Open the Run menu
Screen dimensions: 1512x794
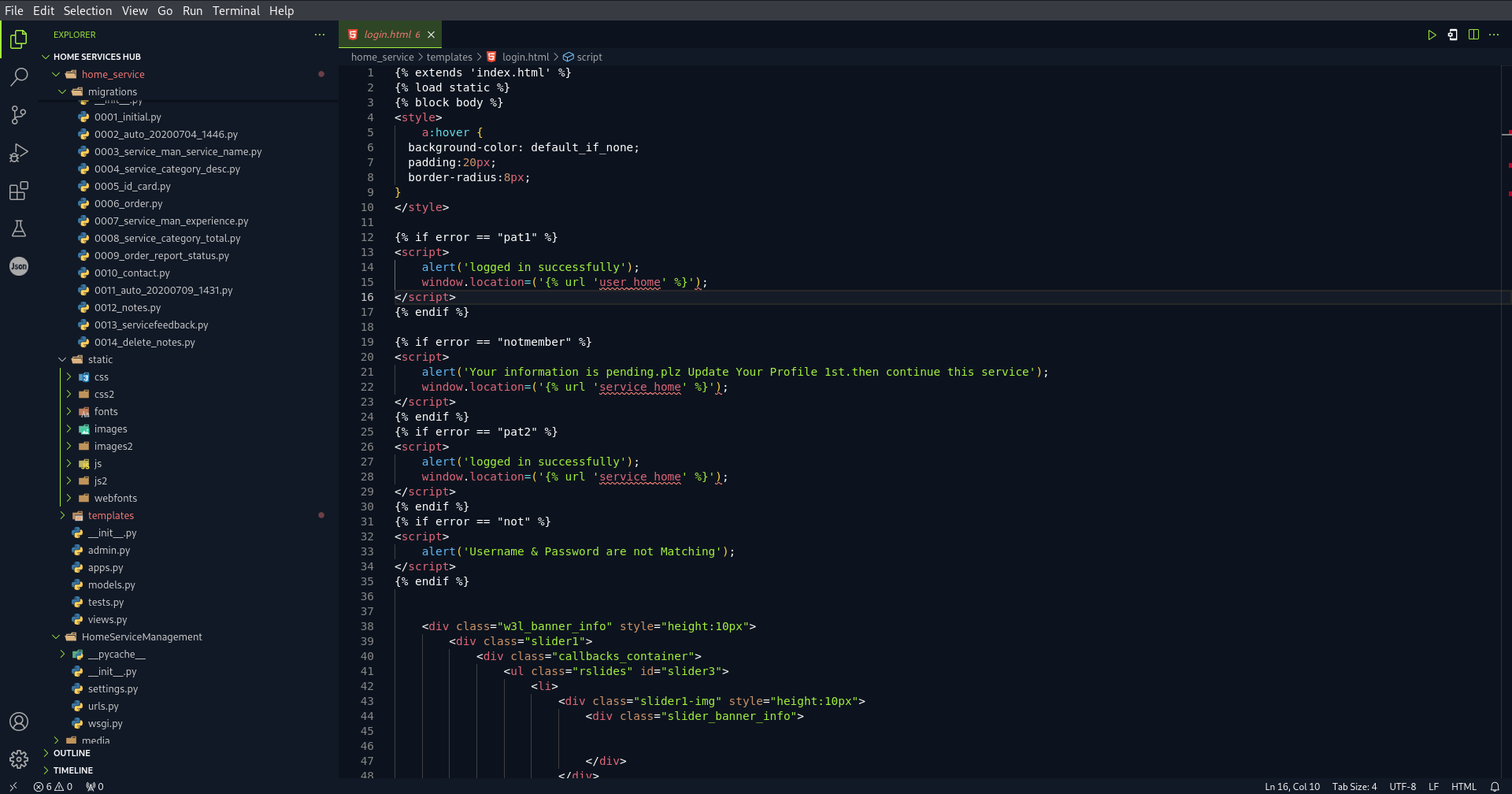click(x=192, y=10)
